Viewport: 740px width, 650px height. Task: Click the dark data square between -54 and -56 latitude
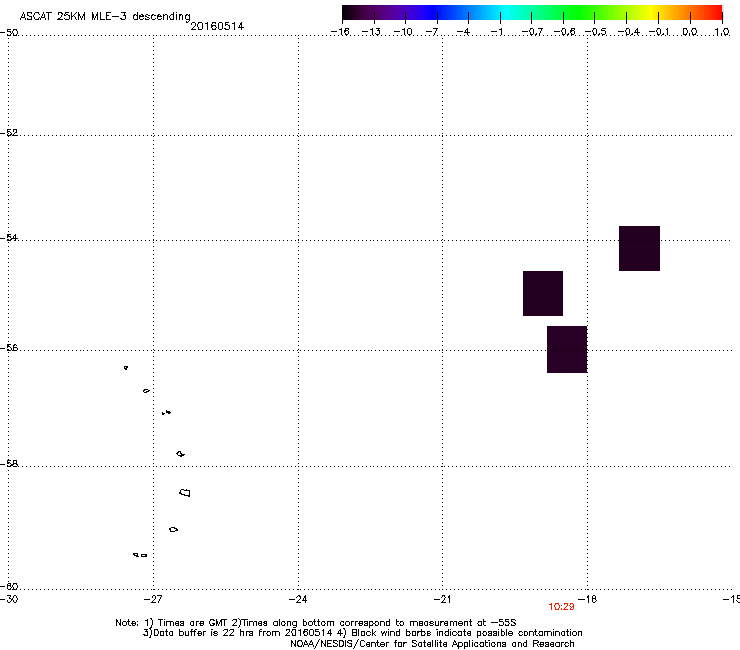[x=543, y=293]
